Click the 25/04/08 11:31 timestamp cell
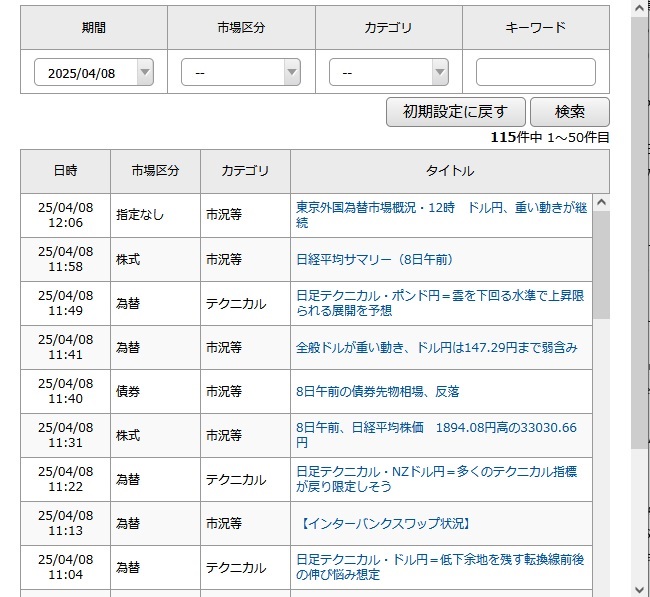This screenshot has height=597, width=650. 65,435
